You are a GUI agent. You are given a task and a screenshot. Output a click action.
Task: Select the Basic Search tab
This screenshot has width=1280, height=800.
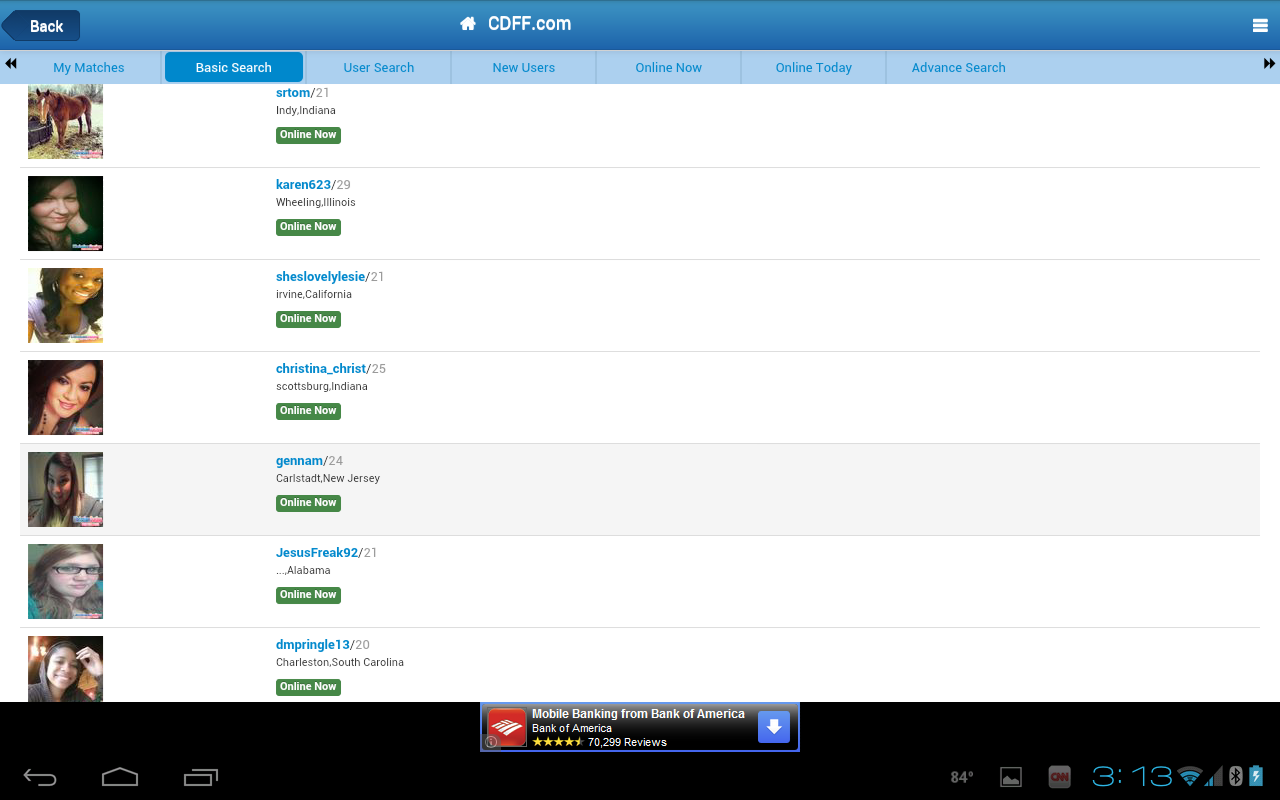pyautogui.click(x=234, y=67)
